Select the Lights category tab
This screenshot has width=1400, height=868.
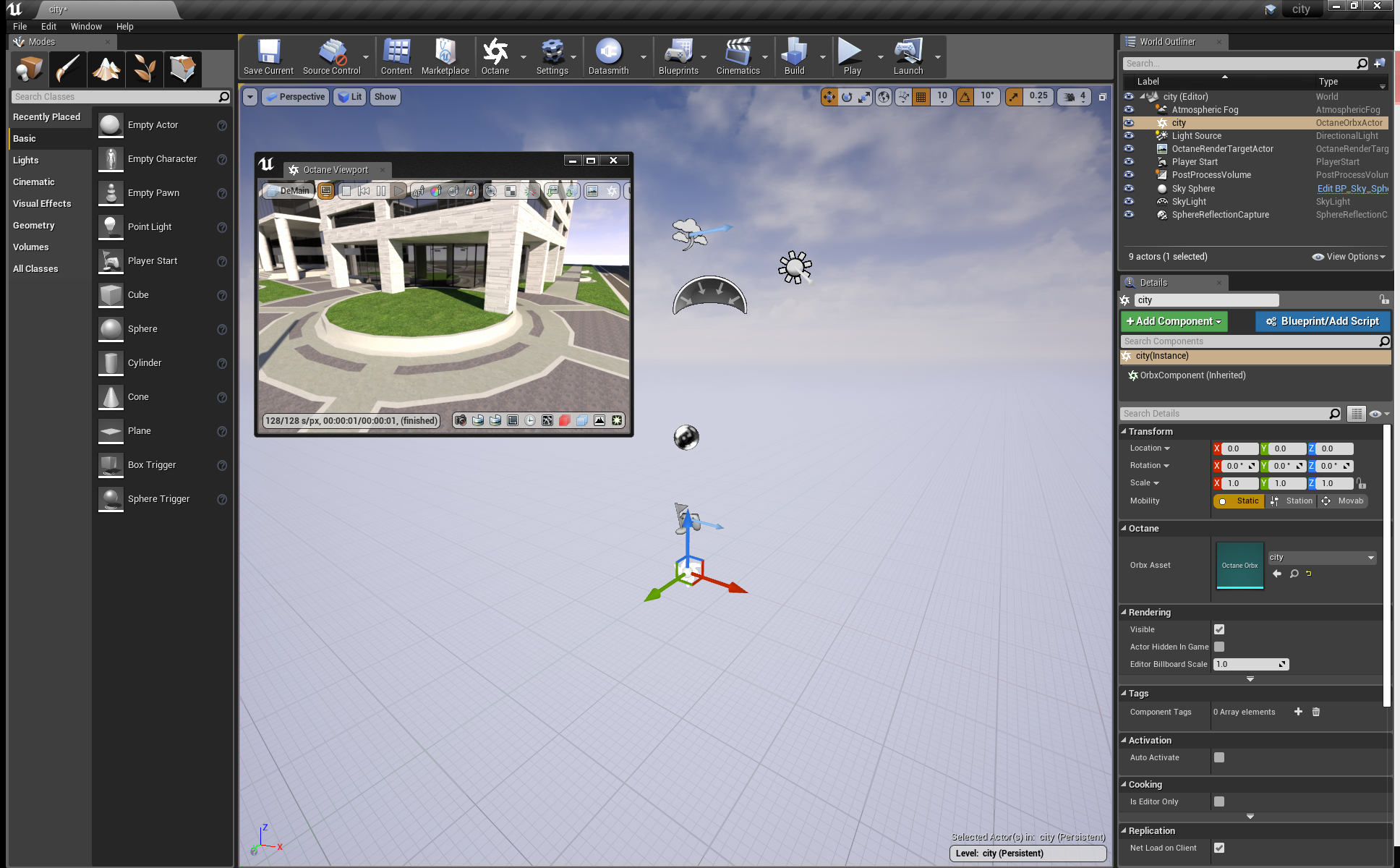point(26,161)
